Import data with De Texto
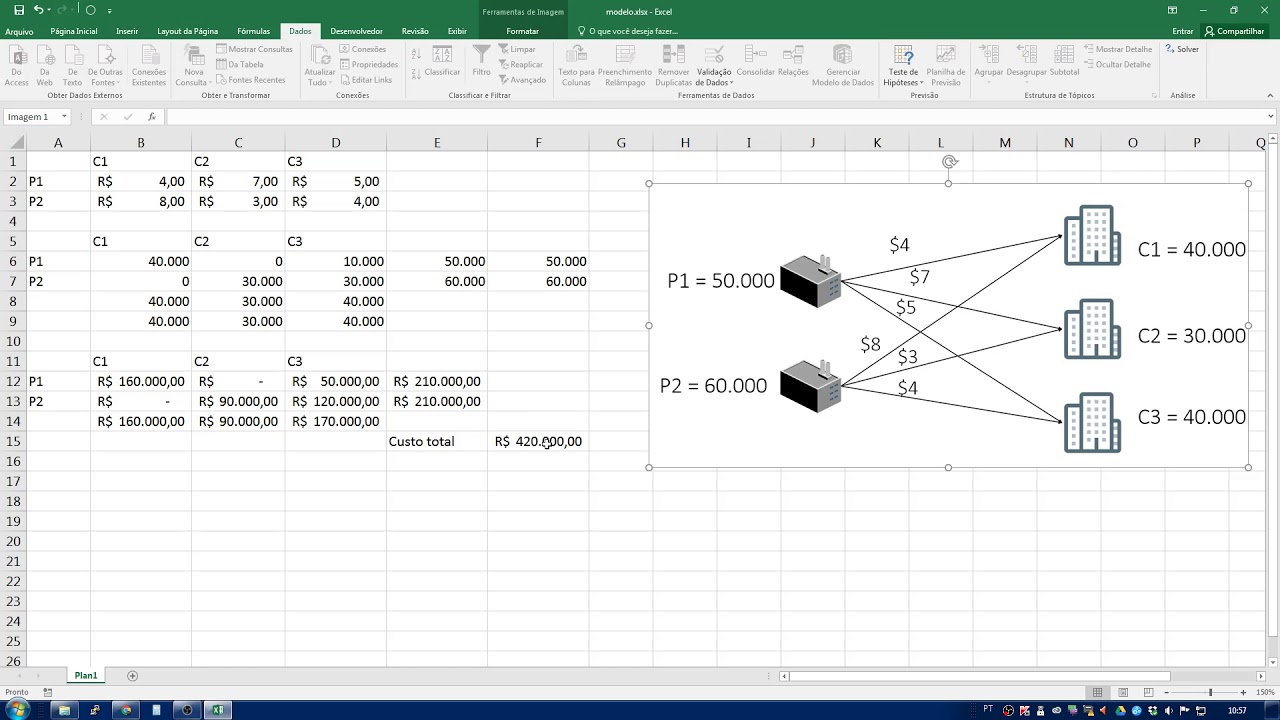 point(72,66)
